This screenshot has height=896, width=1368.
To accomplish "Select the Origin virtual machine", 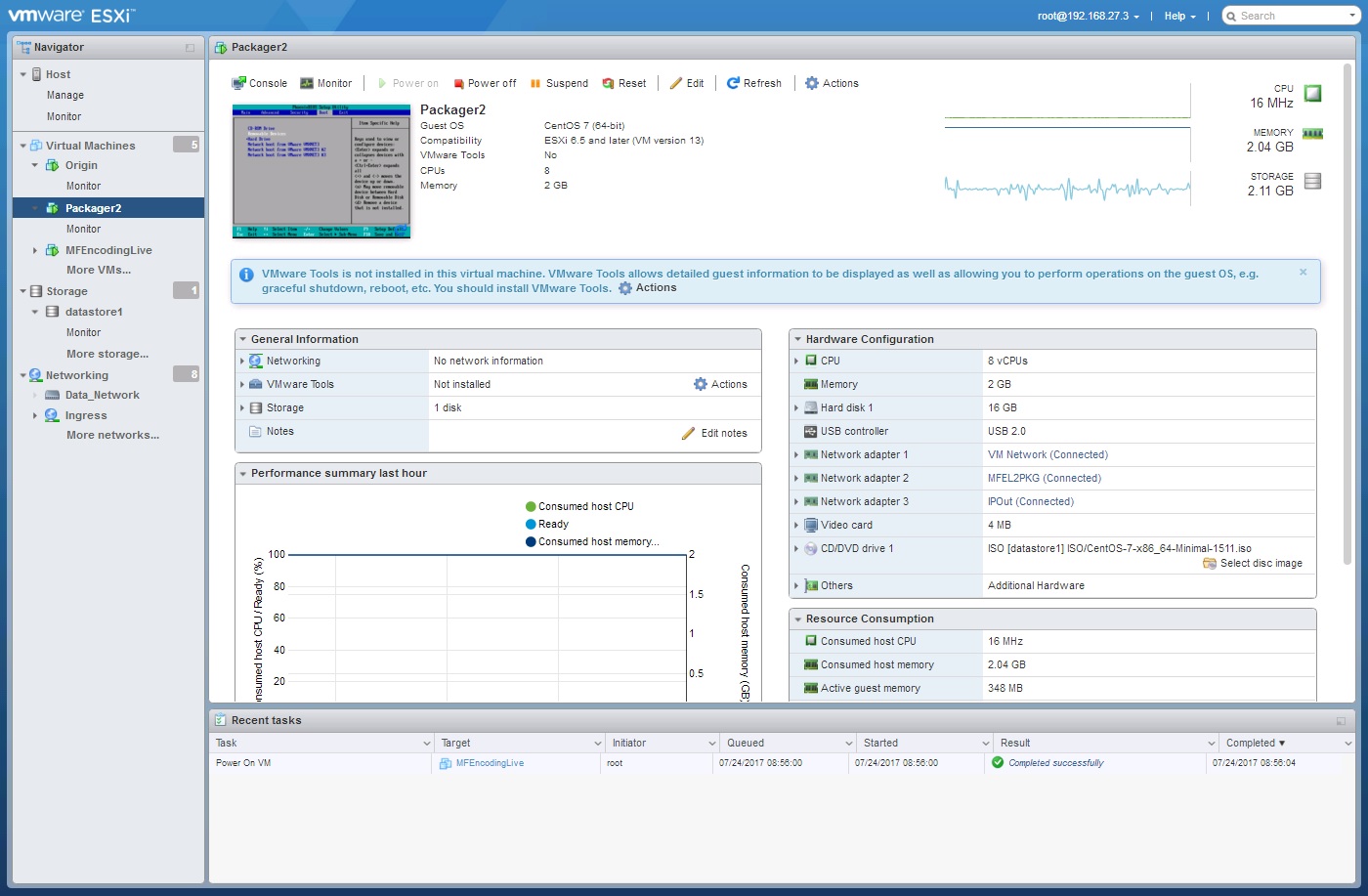I will tap(81, 165).
